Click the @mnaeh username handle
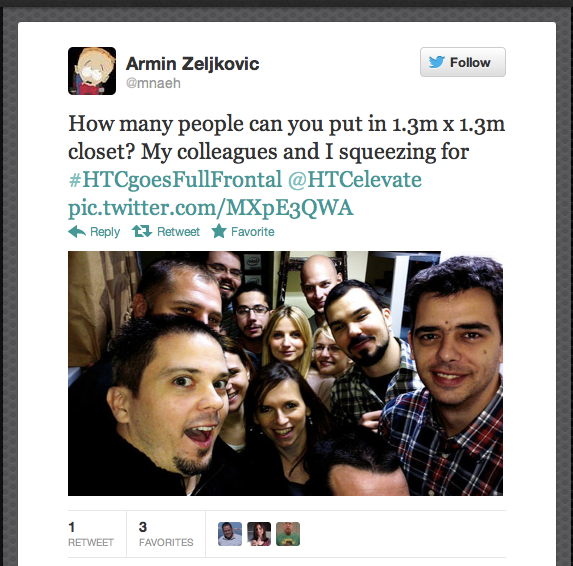This screenshot has height=566, width=573. (x=153, y=83)
